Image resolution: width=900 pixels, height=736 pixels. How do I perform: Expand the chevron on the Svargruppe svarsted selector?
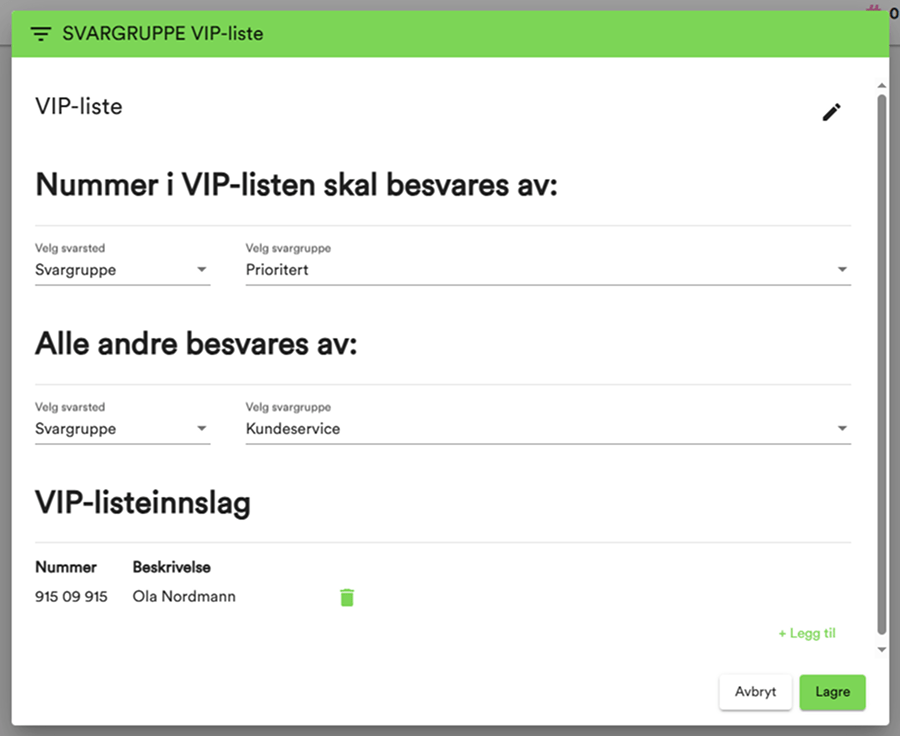click(x=203, y=269)
